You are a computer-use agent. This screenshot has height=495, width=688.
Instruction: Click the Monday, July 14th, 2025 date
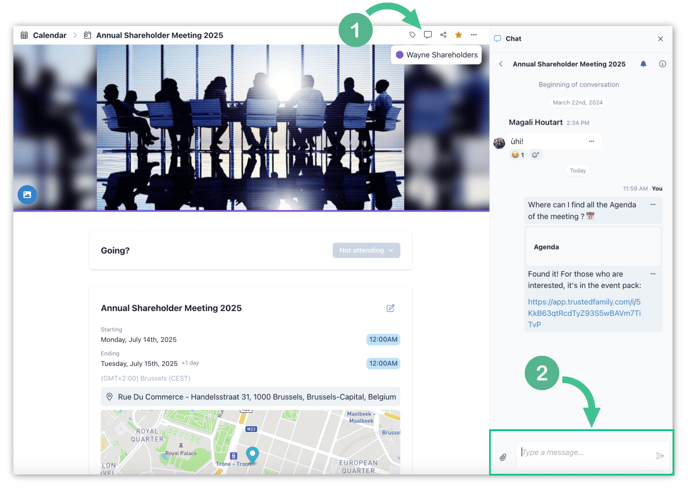139,340
